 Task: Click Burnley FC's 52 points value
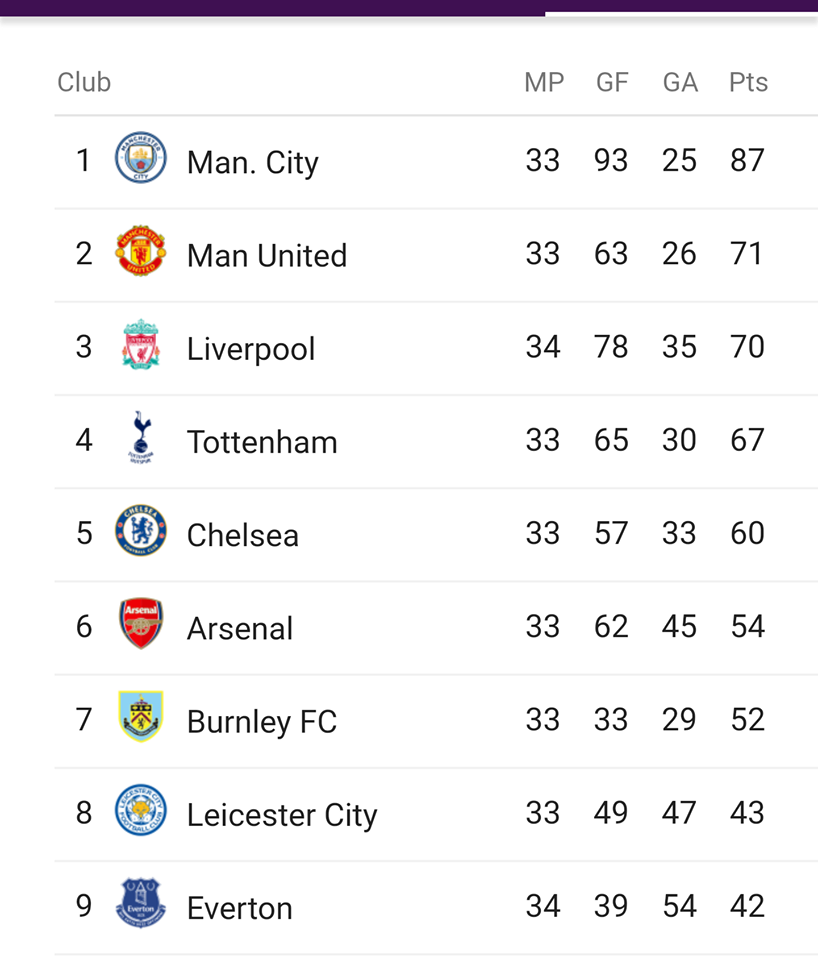[748, 719]
